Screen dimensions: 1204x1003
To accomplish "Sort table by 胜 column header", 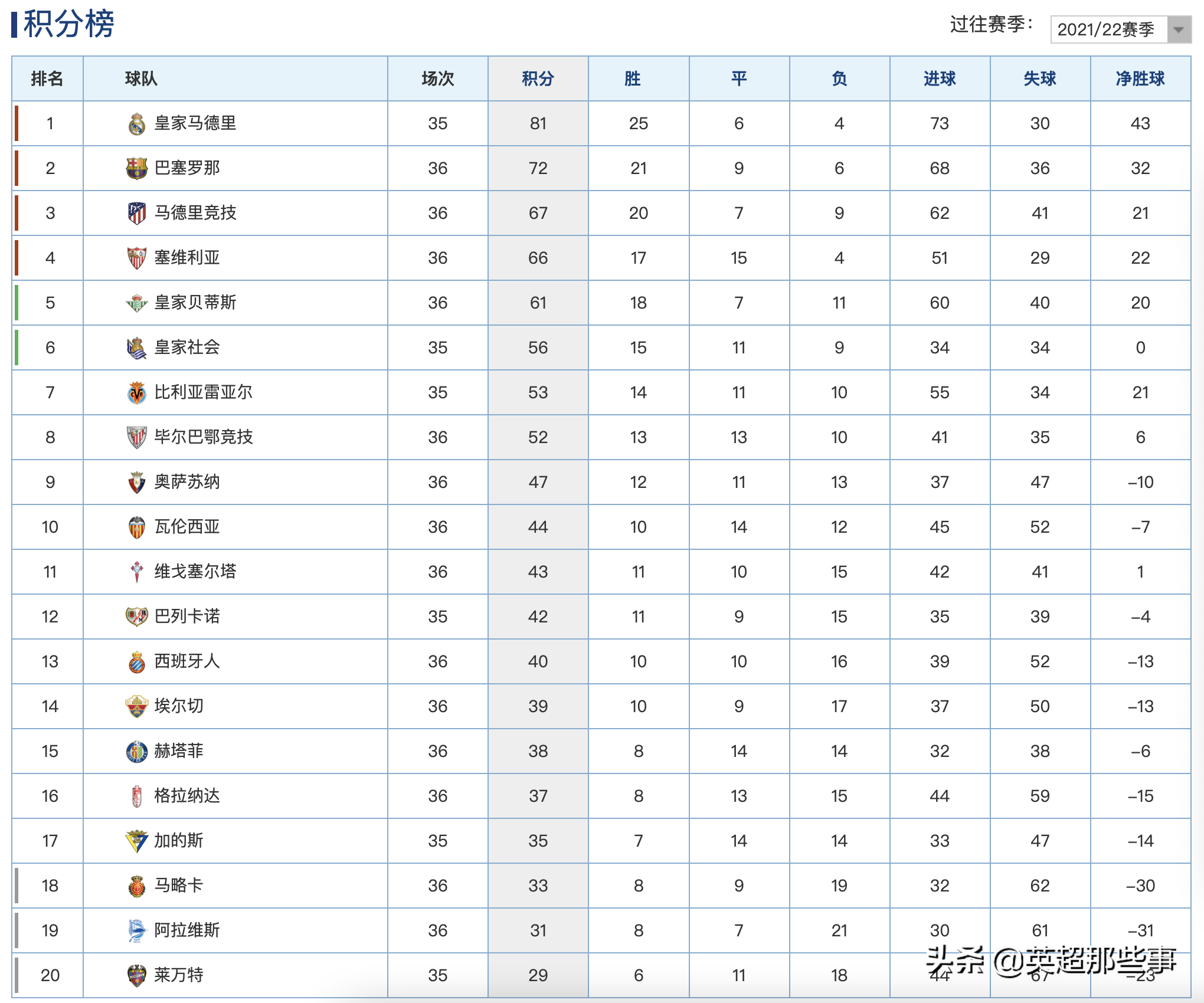I will click(639, 78).
